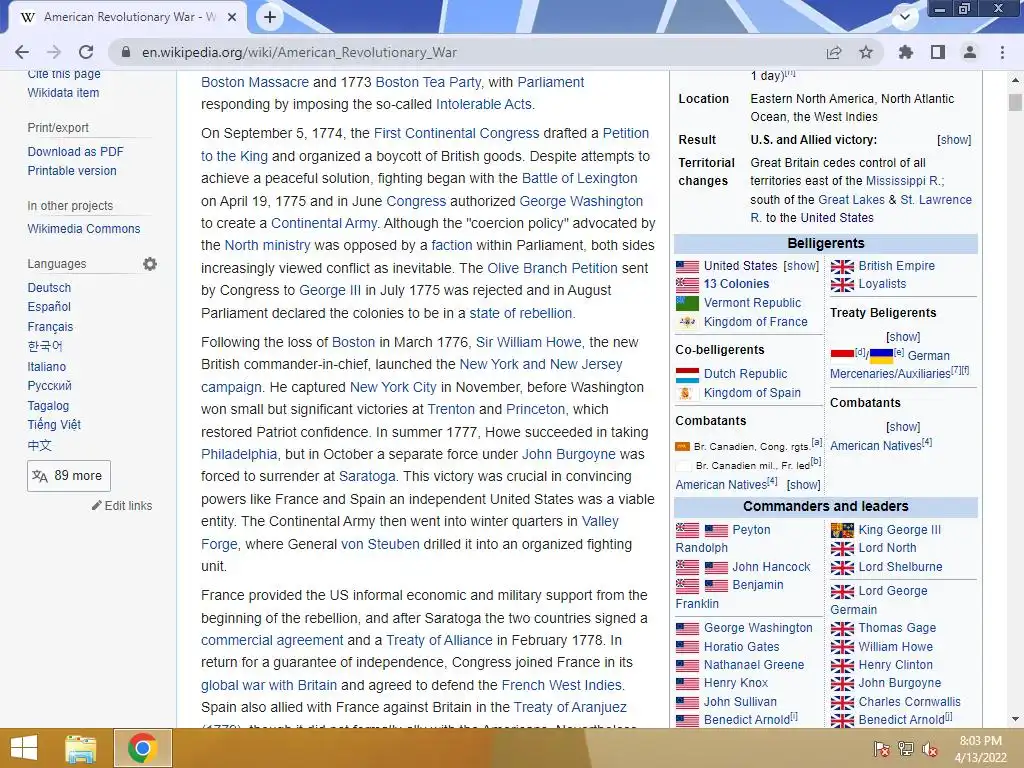Reload the Wikipedia page
This screenshot has height=768, width=1024.
[x=86, y=52]
